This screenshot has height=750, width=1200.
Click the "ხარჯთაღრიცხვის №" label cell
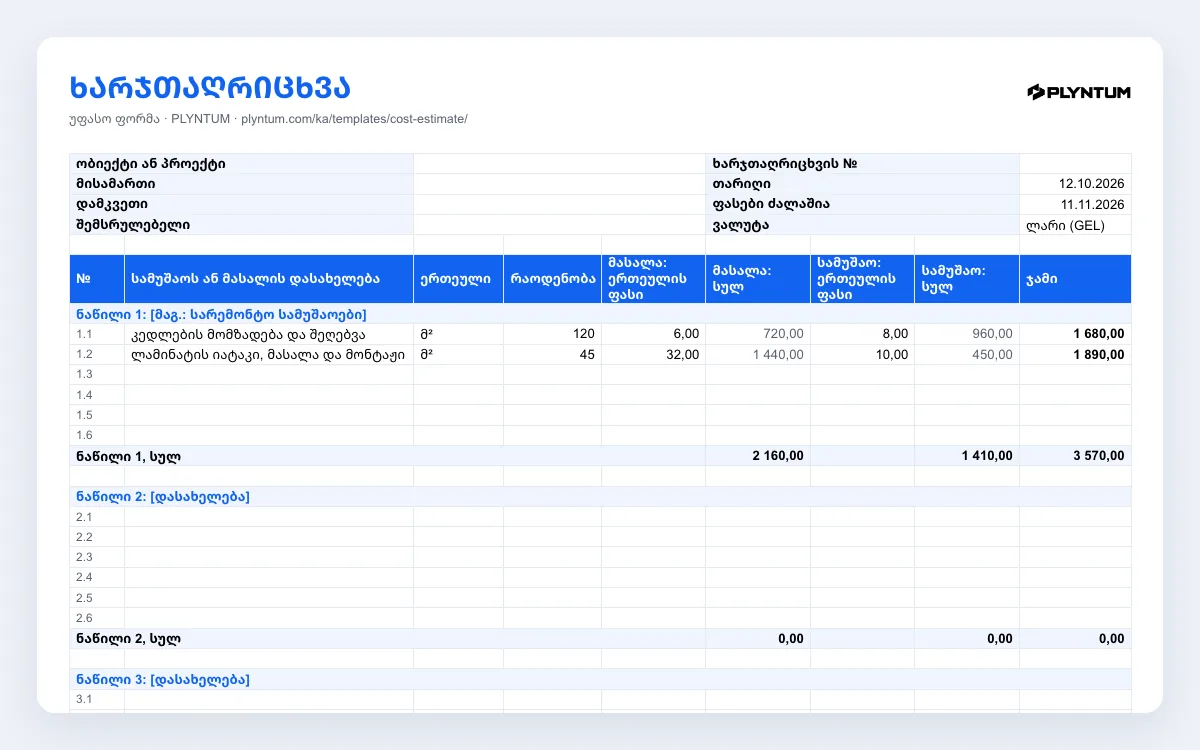862,164
